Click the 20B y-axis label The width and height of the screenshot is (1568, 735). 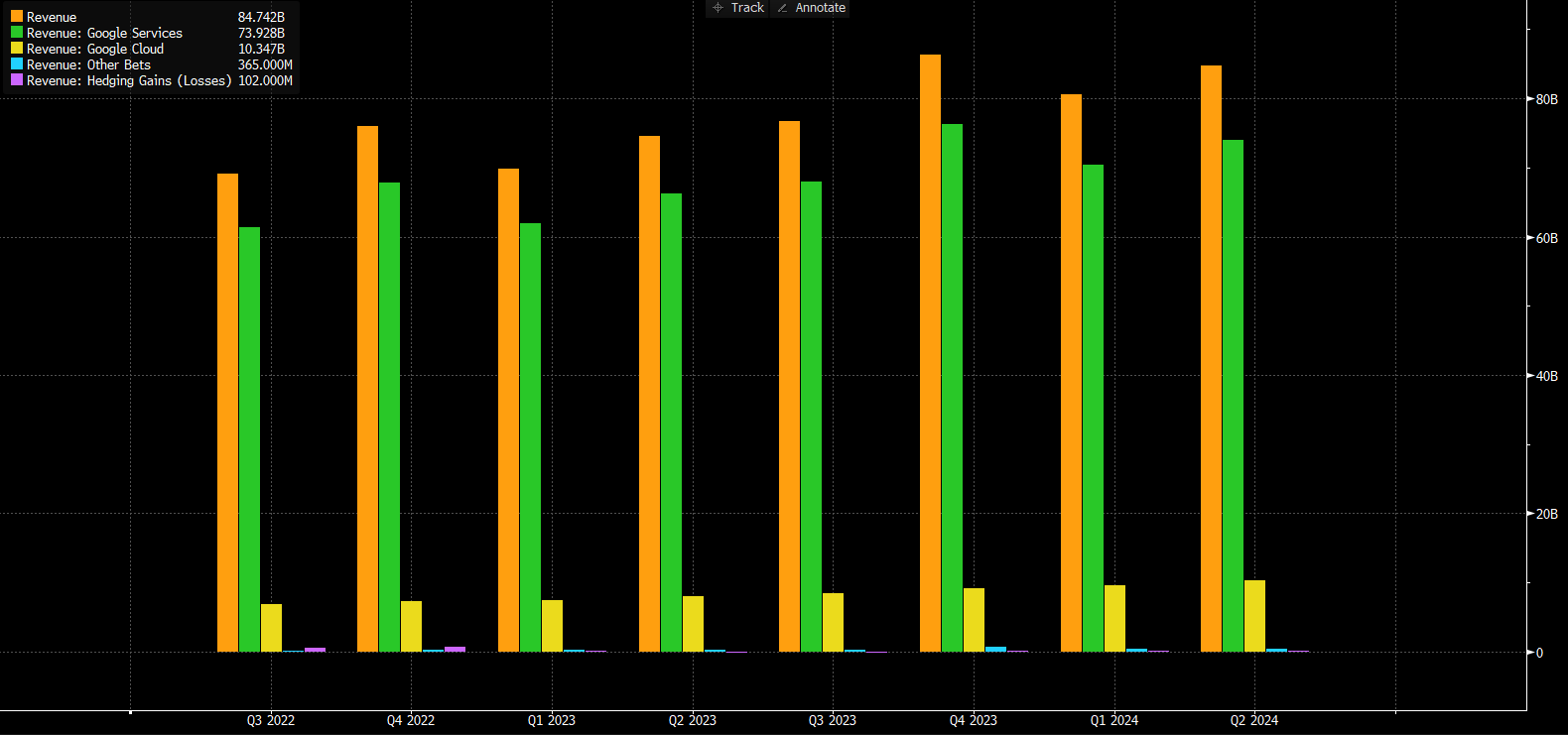coord(1547,514)
